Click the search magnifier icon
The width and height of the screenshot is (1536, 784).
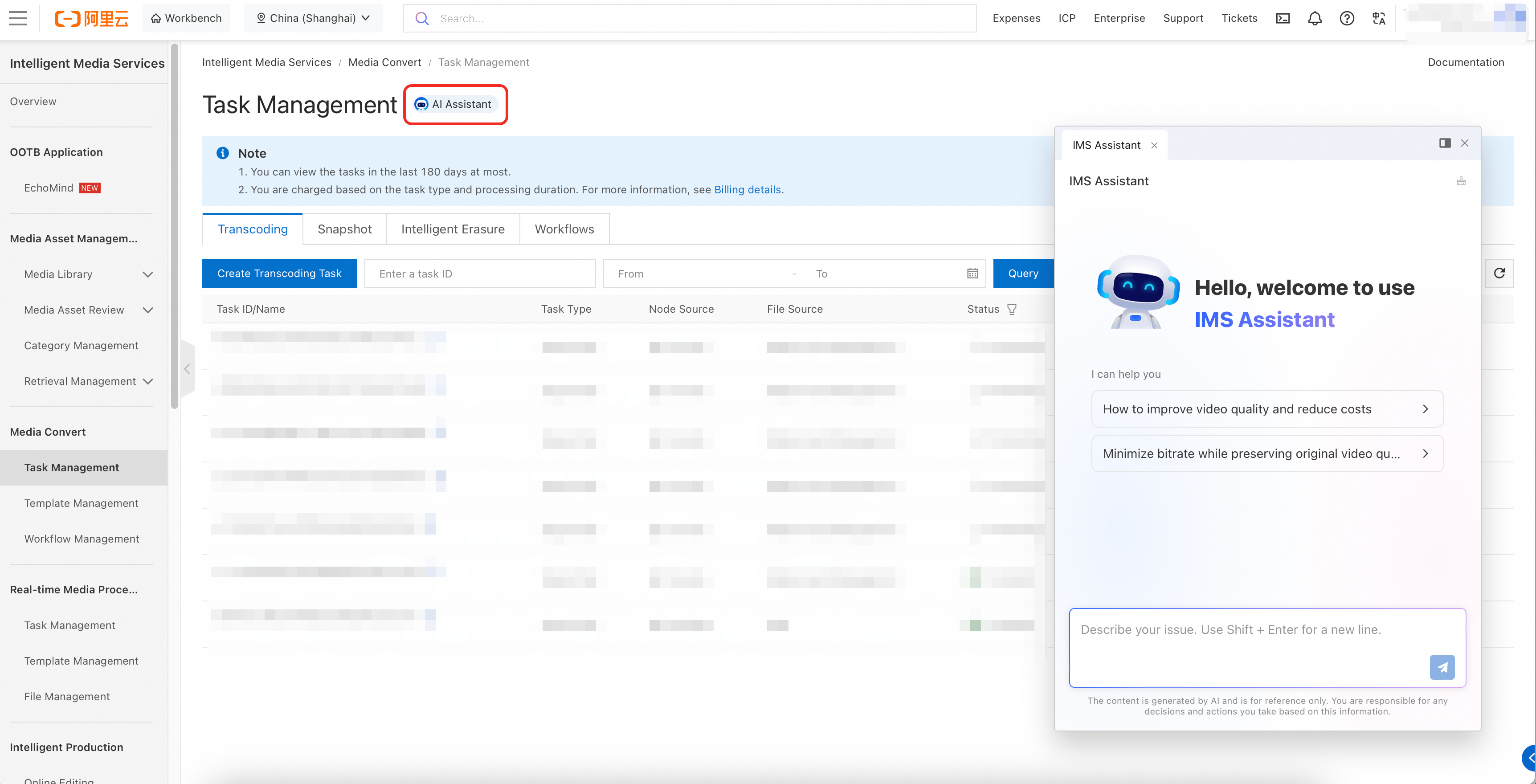click(x=421, y=18)
